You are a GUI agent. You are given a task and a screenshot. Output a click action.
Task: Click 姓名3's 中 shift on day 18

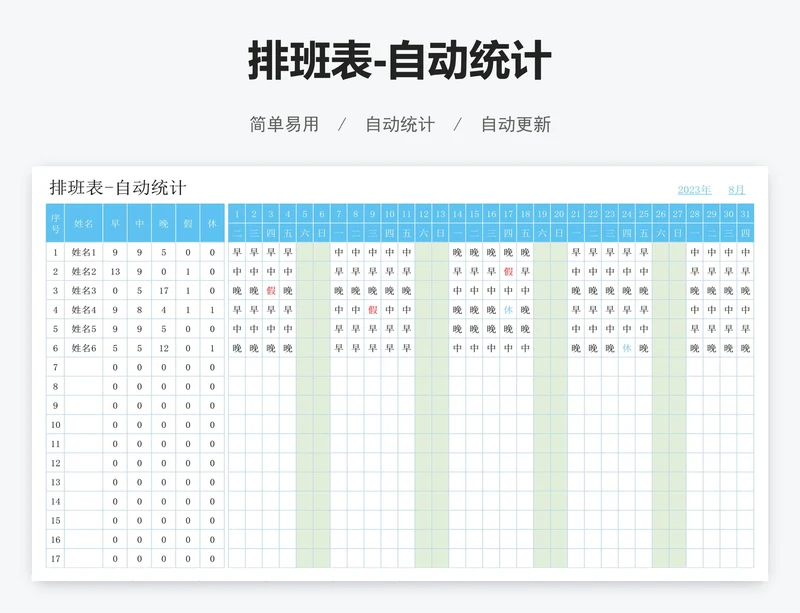pyautogui.click(x=525, y=290)
